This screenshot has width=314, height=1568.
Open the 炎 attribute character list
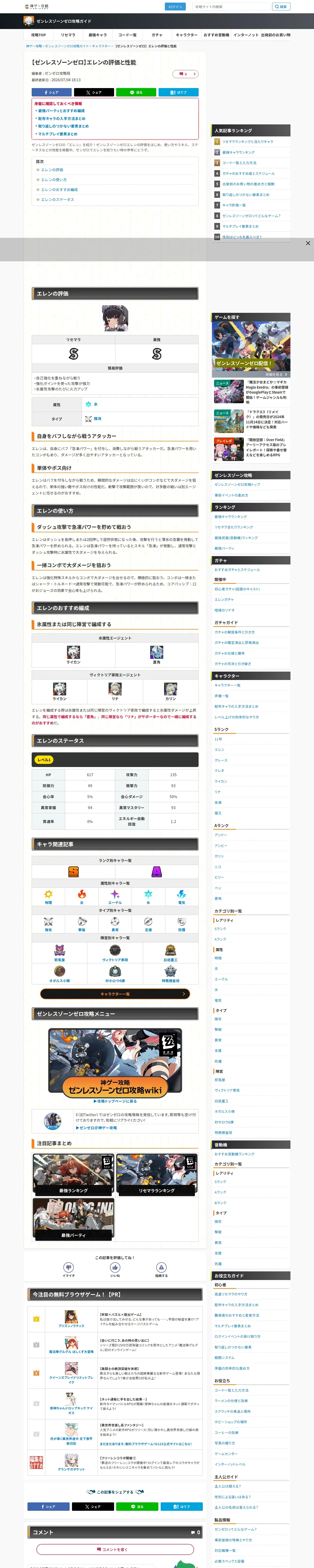coord(82,897)
